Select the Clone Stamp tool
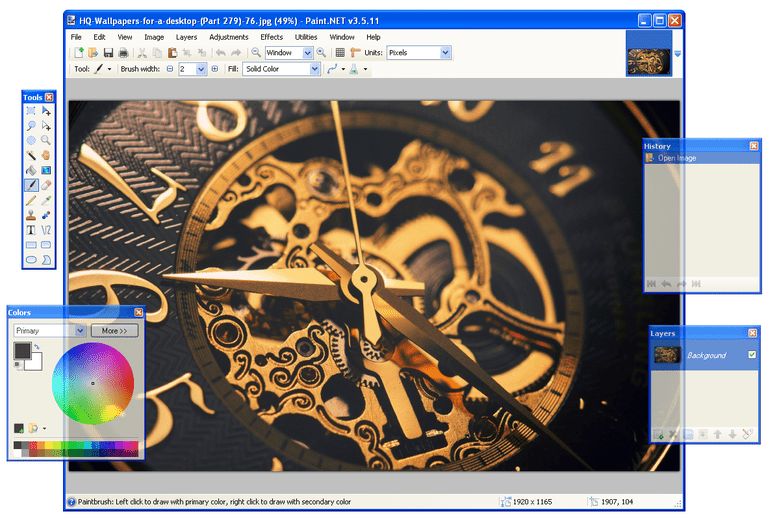Image resolution: width=768 pixels, height=518 pixels. tap(31, 215)
